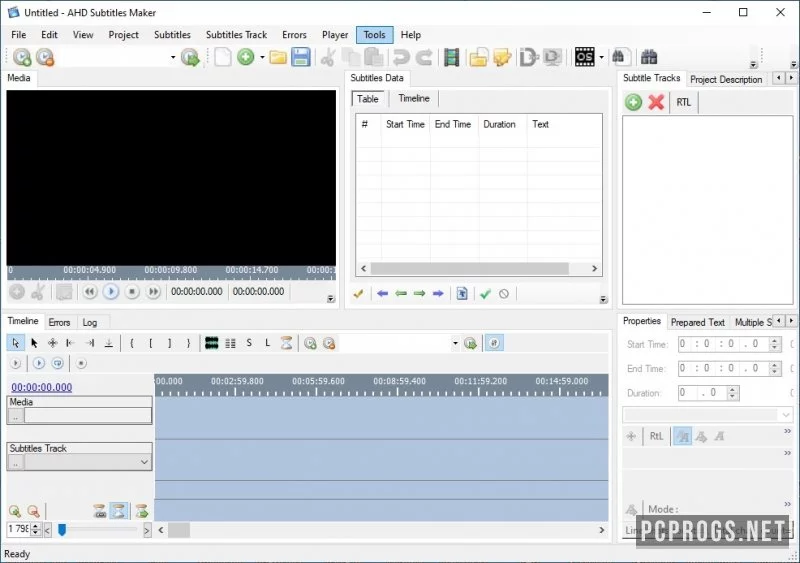Screen dimensions: 800x563
Task: Click the green checkmark under the subtitles table
Action: point(485,293)
